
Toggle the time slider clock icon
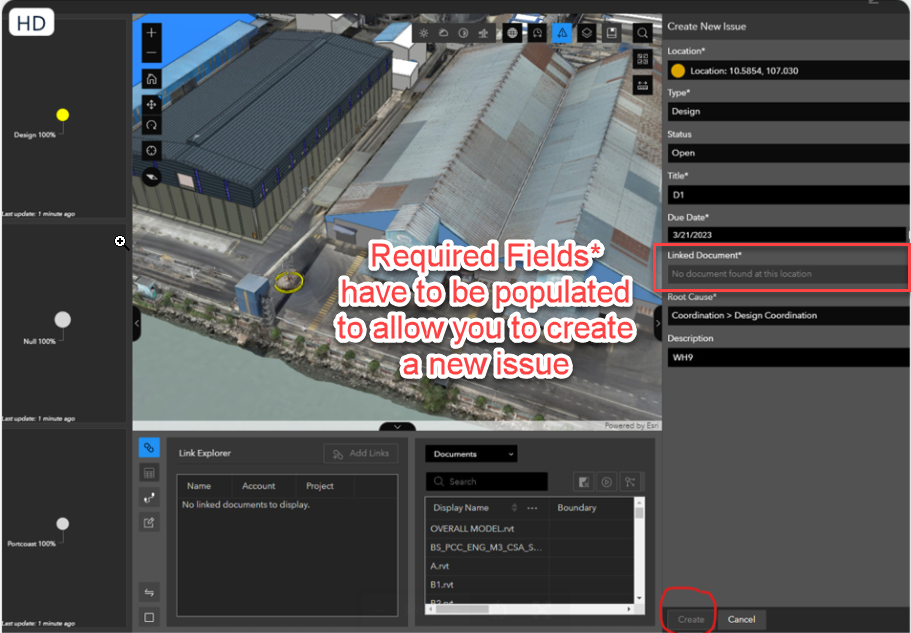(x=537, y=33)
